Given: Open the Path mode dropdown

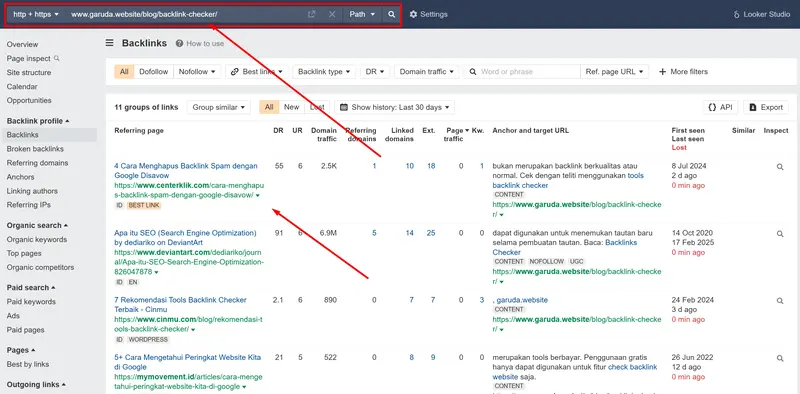Looking at the screenshot, I should click(x=362, y=14).
